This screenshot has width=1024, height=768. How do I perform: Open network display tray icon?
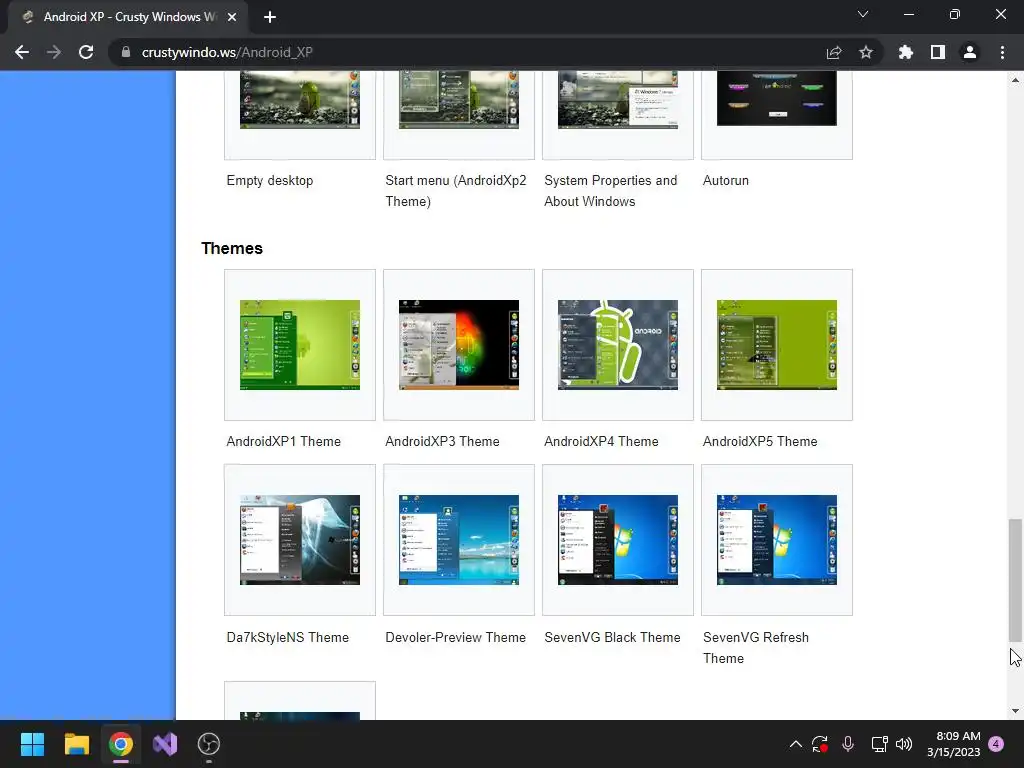(x=879, y=744)
